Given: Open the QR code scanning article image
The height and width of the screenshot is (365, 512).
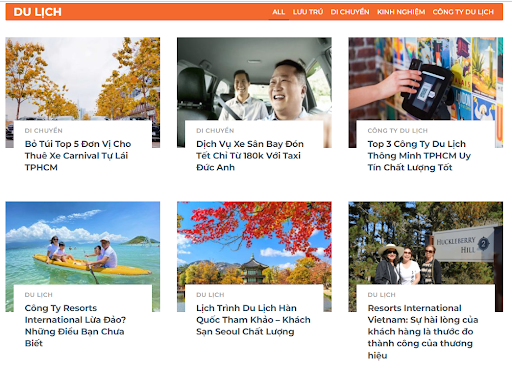Looking at the screenshot, I should [x=426, y=79].
